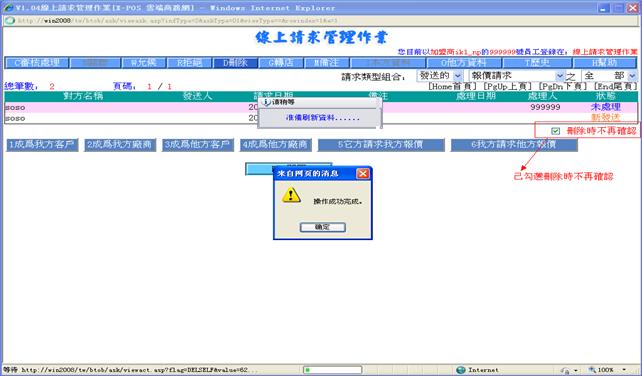Click the loading progress bar in status bar

pos(332,370)
